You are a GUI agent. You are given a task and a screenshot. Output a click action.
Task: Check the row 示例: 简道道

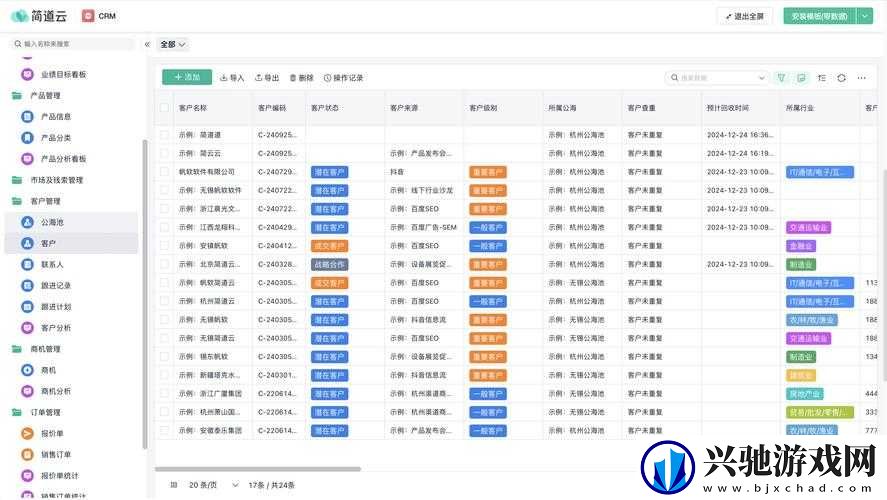[x=165, y=135]
